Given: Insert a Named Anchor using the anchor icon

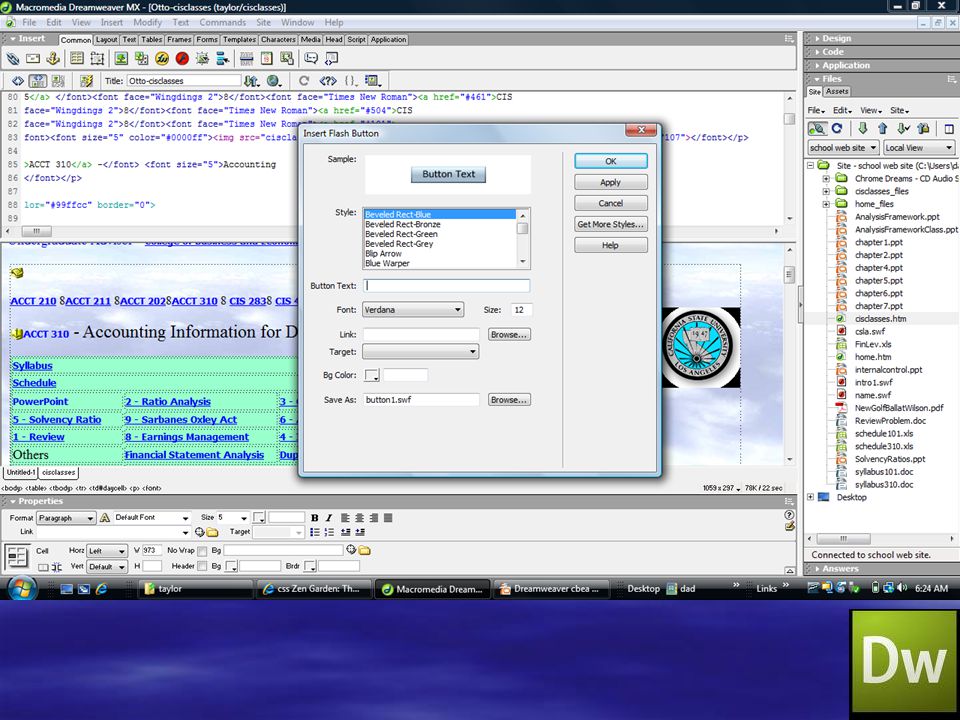Looking at the screenshot, I should [x=53, y=59].
